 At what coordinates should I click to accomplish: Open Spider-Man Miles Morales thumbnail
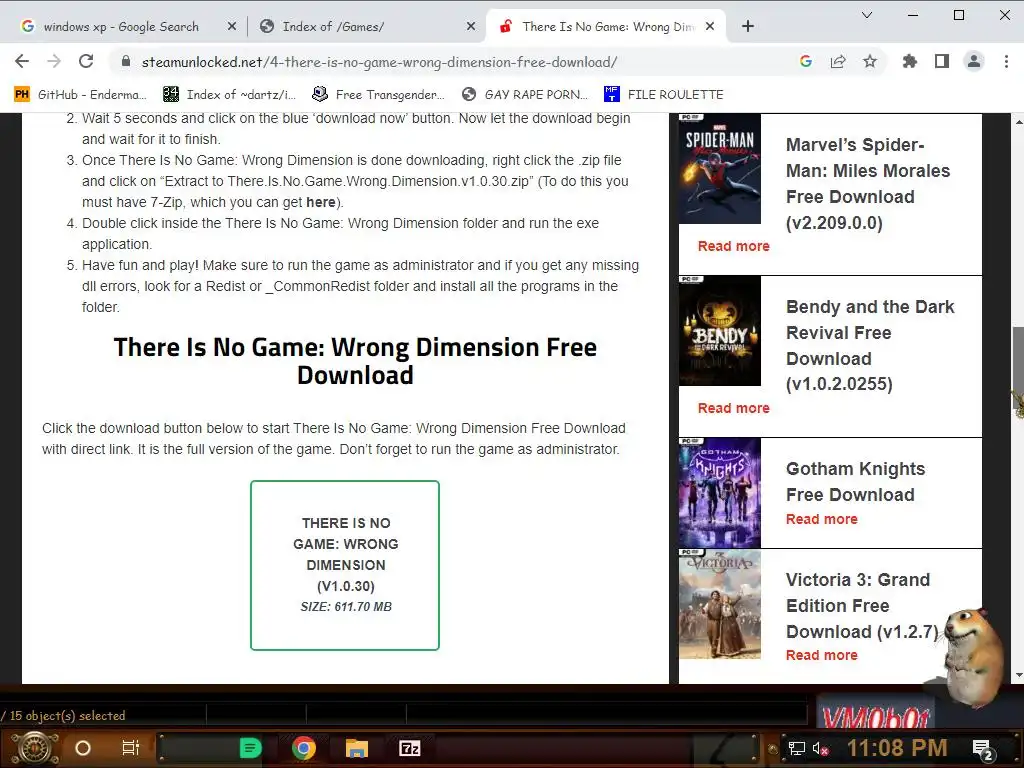[x=720, y=168]
